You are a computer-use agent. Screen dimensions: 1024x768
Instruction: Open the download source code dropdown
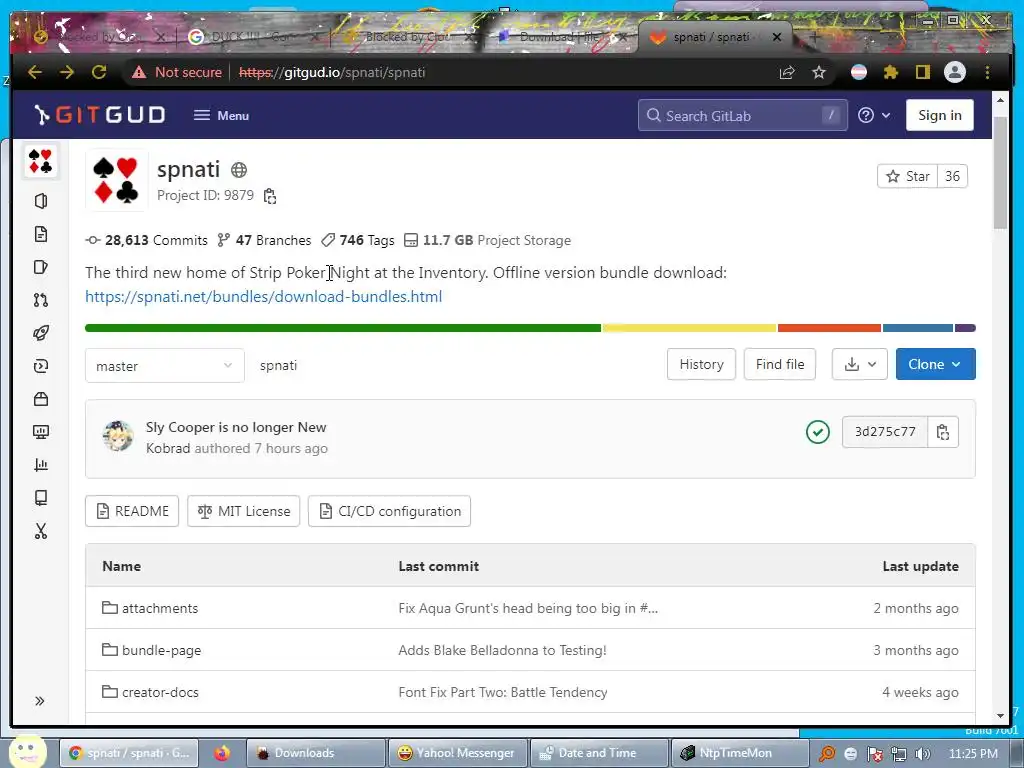pyautogui.click(x=859, y=364)
